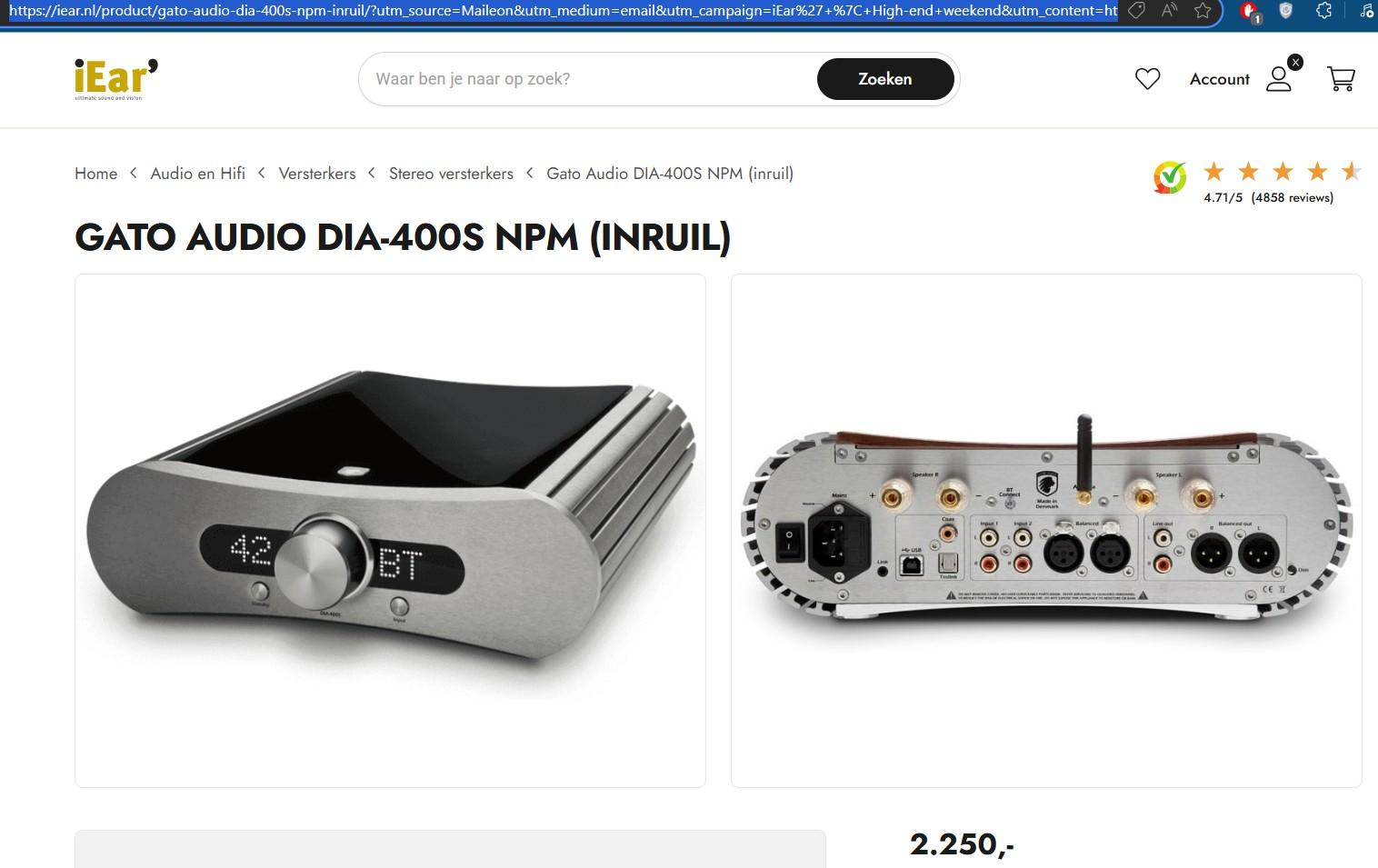Open the wishlist heart icon
The height and width of the screenshot is (868, 1378).
(1147, 79)
